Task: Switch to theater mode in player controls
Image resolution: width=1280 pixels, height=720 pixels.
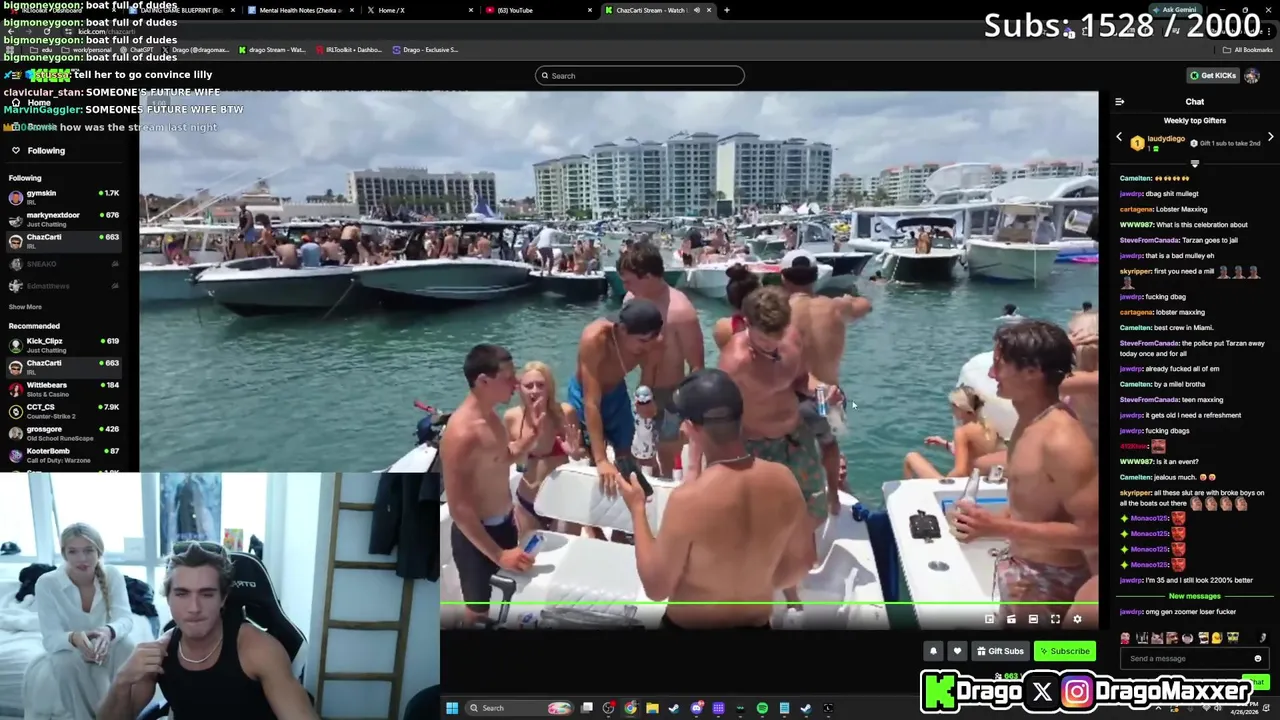Action: click(x=1033, y=619)
